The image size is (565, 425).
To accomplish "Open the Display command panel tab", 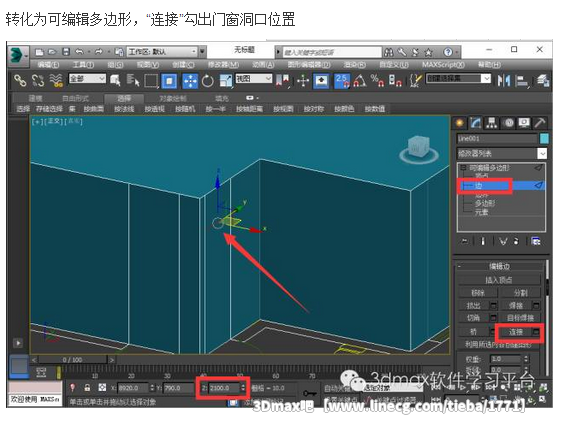I will (x=524, y=123).
